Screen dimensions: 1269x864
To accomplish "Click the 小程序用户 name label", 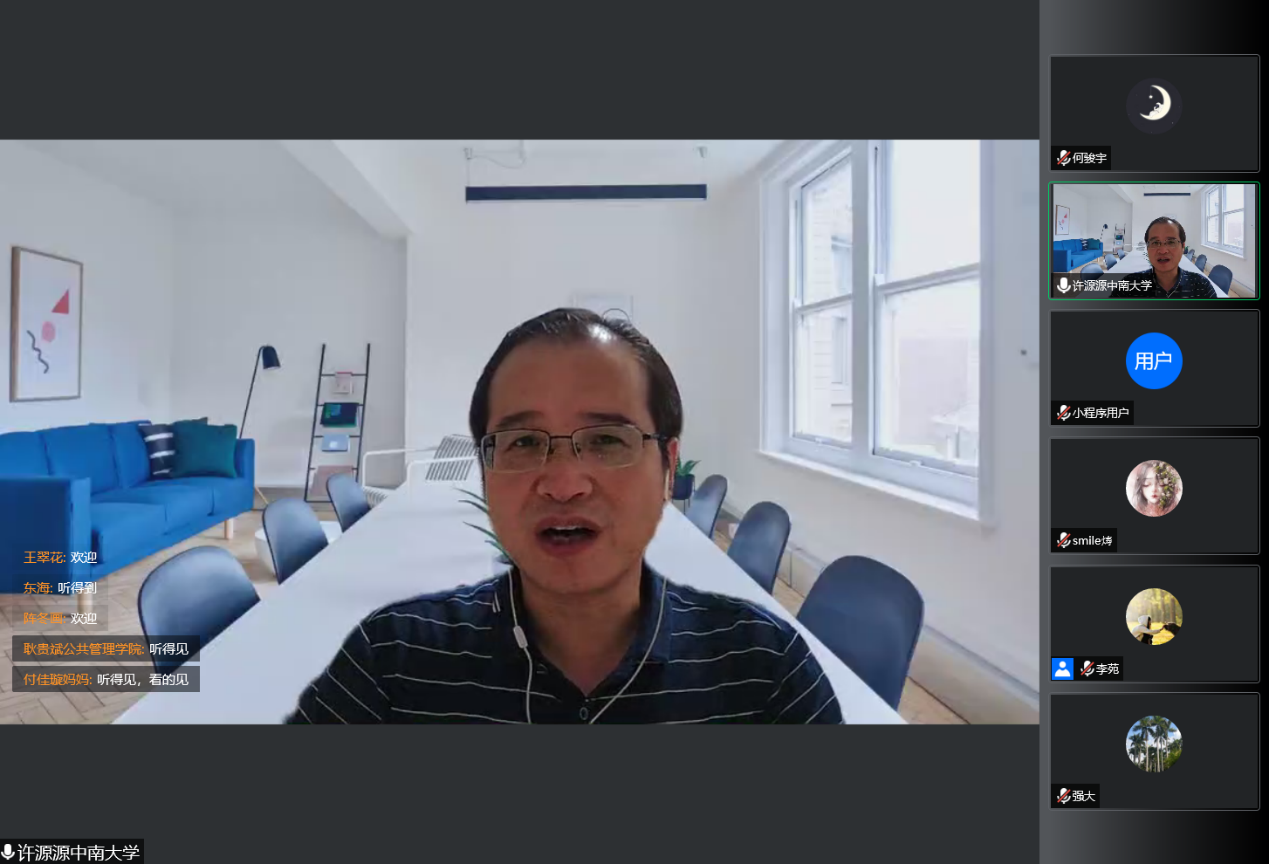I will pyautogui.click(x=1101, y=413).
